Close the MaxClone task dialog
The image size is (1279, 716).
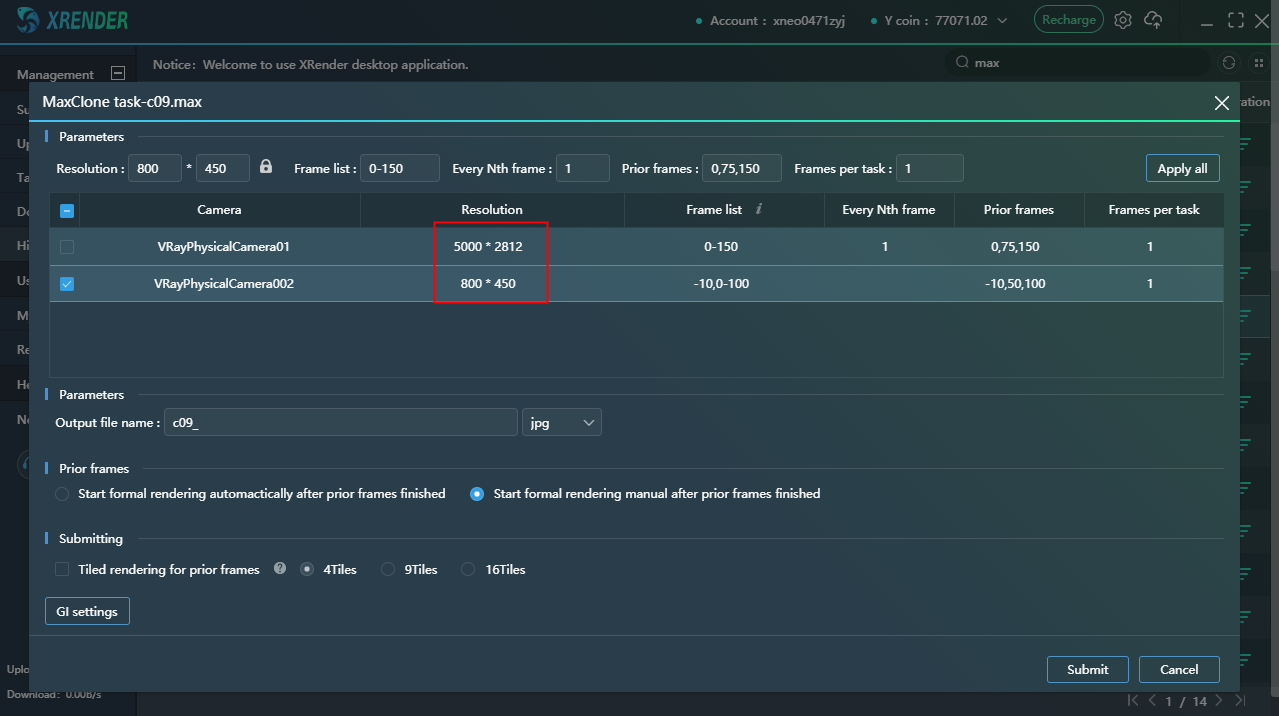click(x=1221, y=103)
